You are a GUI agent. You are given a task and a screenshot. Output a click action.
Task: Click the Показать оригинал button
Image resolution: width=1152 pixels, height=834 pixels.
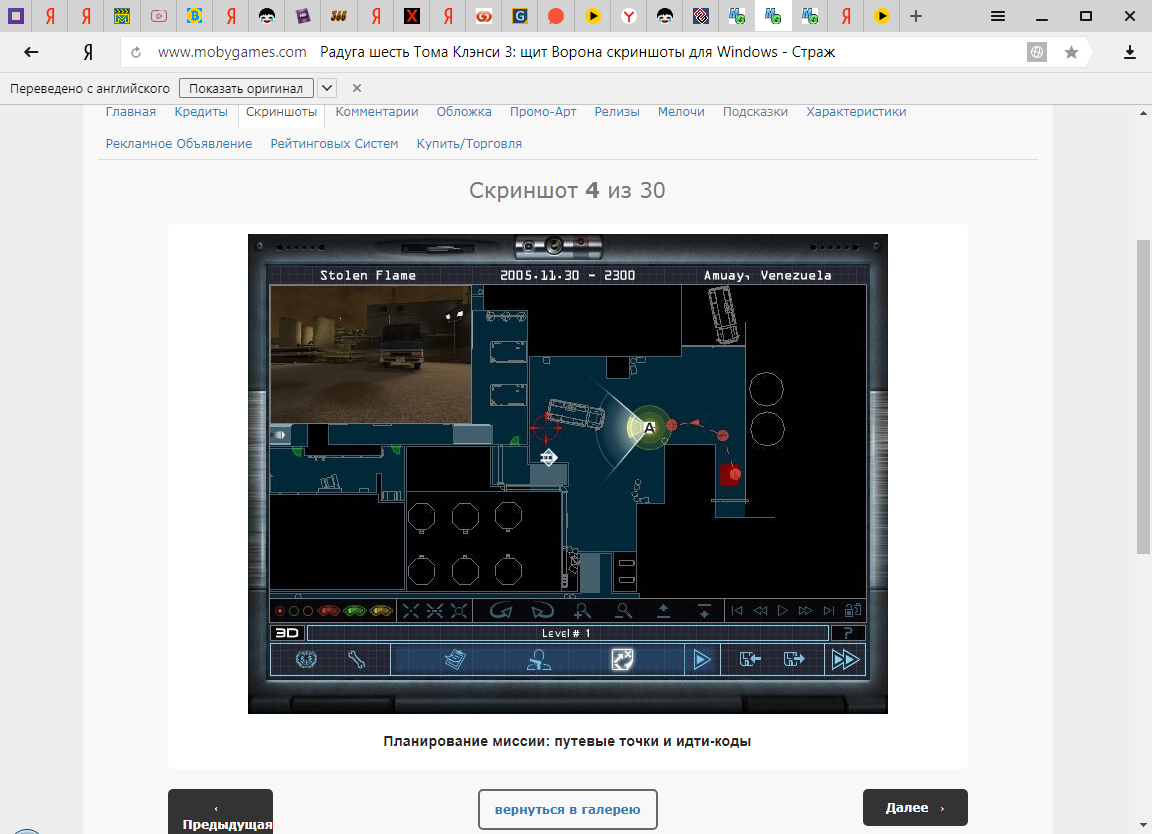pos(246,88)
